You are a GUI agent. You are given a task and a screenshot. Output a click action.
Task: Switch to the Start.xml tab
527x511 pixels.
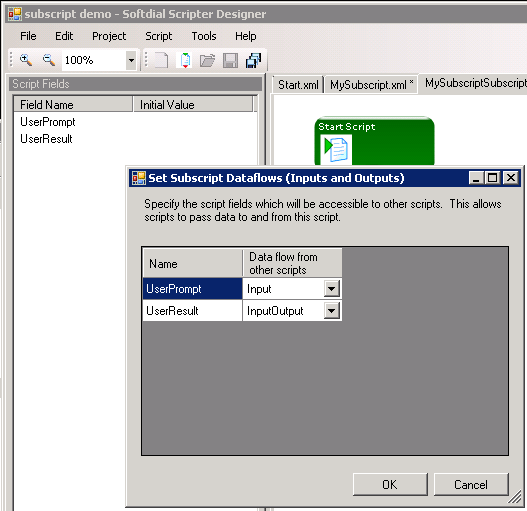298,85
